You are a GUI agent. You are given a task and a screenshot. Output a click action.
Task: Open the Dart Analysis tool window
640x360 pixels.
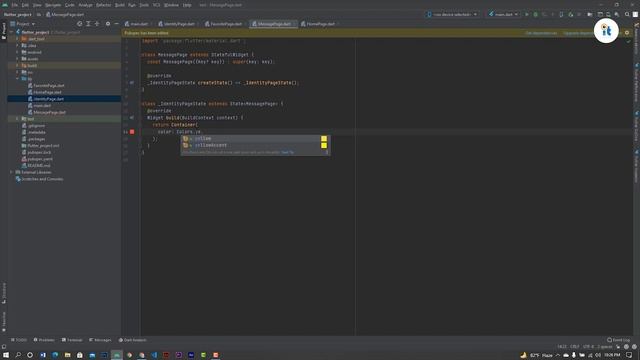tap(132, 340)
